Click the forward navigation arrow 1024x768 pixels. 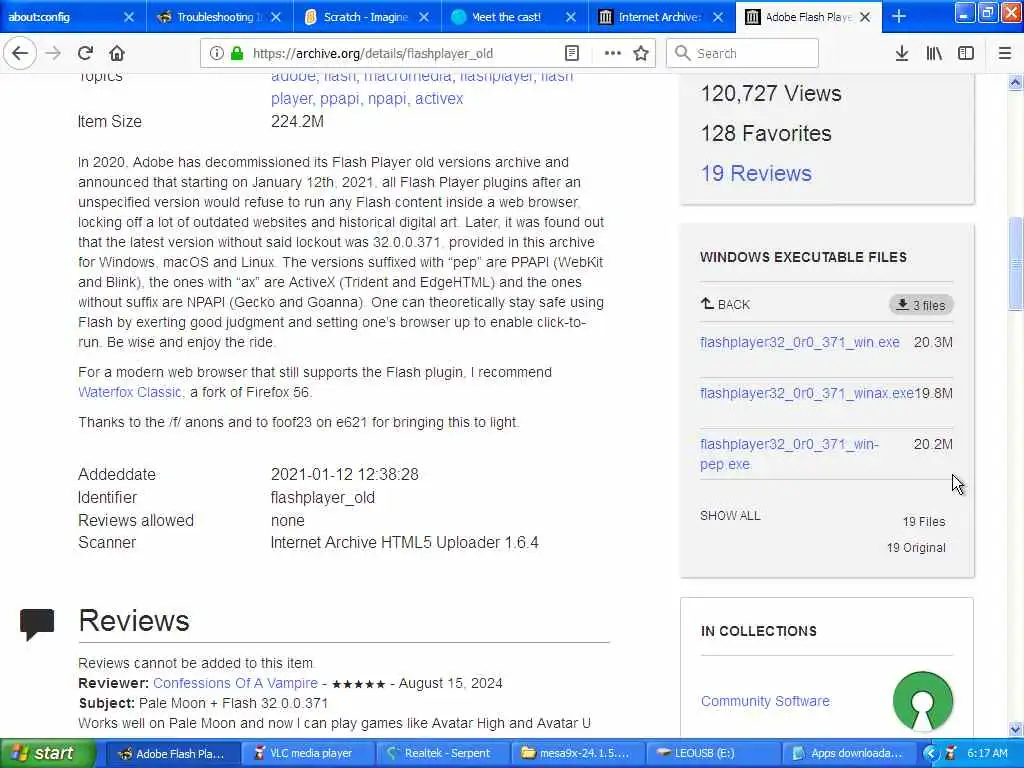click(53, 53)
